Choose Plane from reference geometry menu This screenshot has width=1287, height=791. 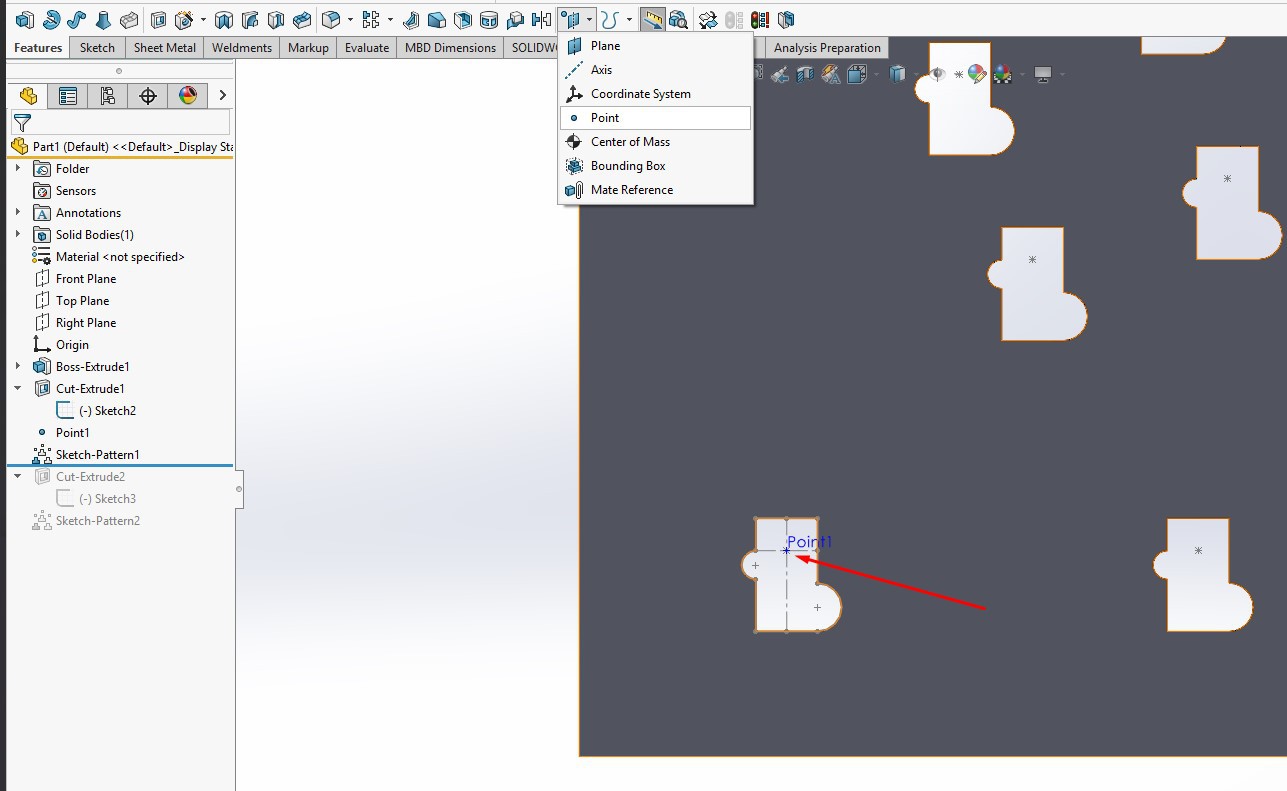point(655,46)
